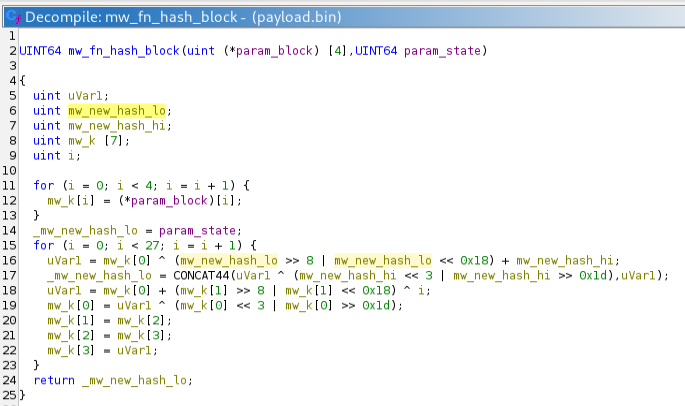Viewport: 685px width, 406px height.
Task: Click mw_k[3] on the right side of line 21
Action: pyautogui.click(x=141, y=335)
